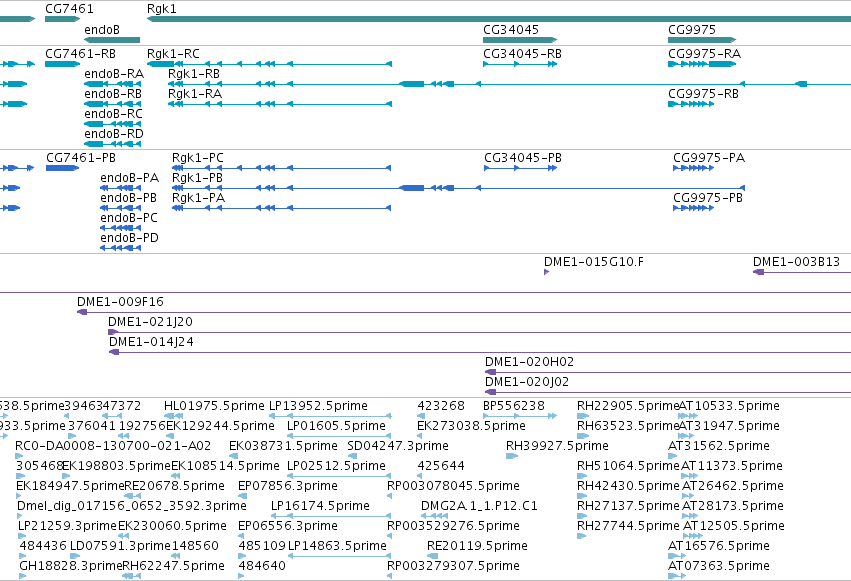Select EST AT31562.5prime
The image size is (851, 581).
(719, 446)
